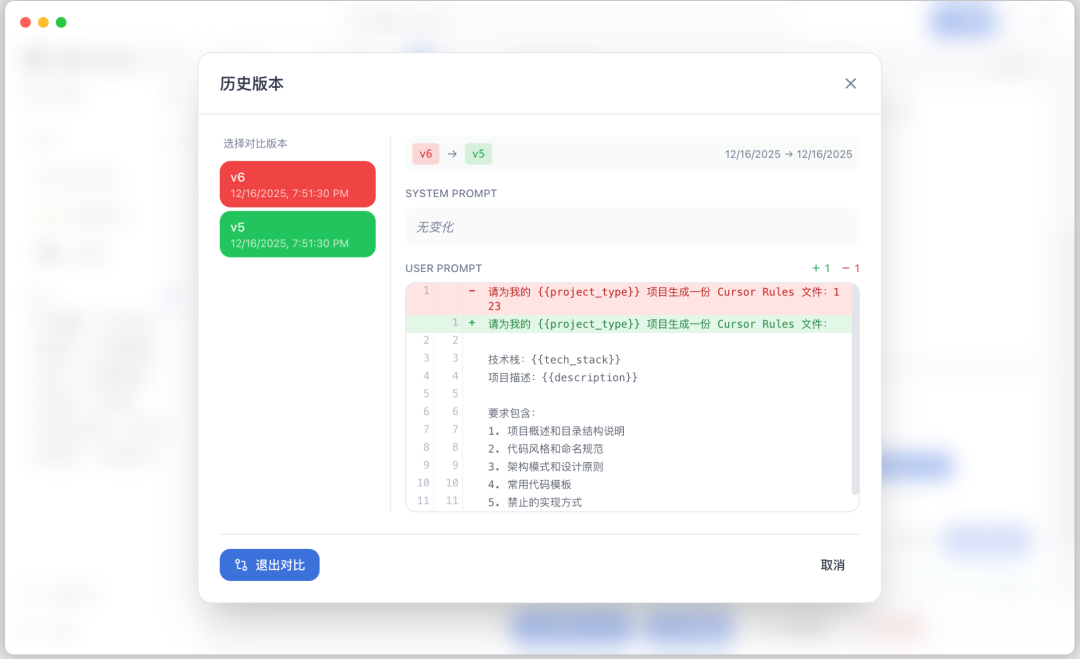Viewport: 1080px width, 659px height.
Task: Click the added line plus marker
Action: tap(472, 323)
